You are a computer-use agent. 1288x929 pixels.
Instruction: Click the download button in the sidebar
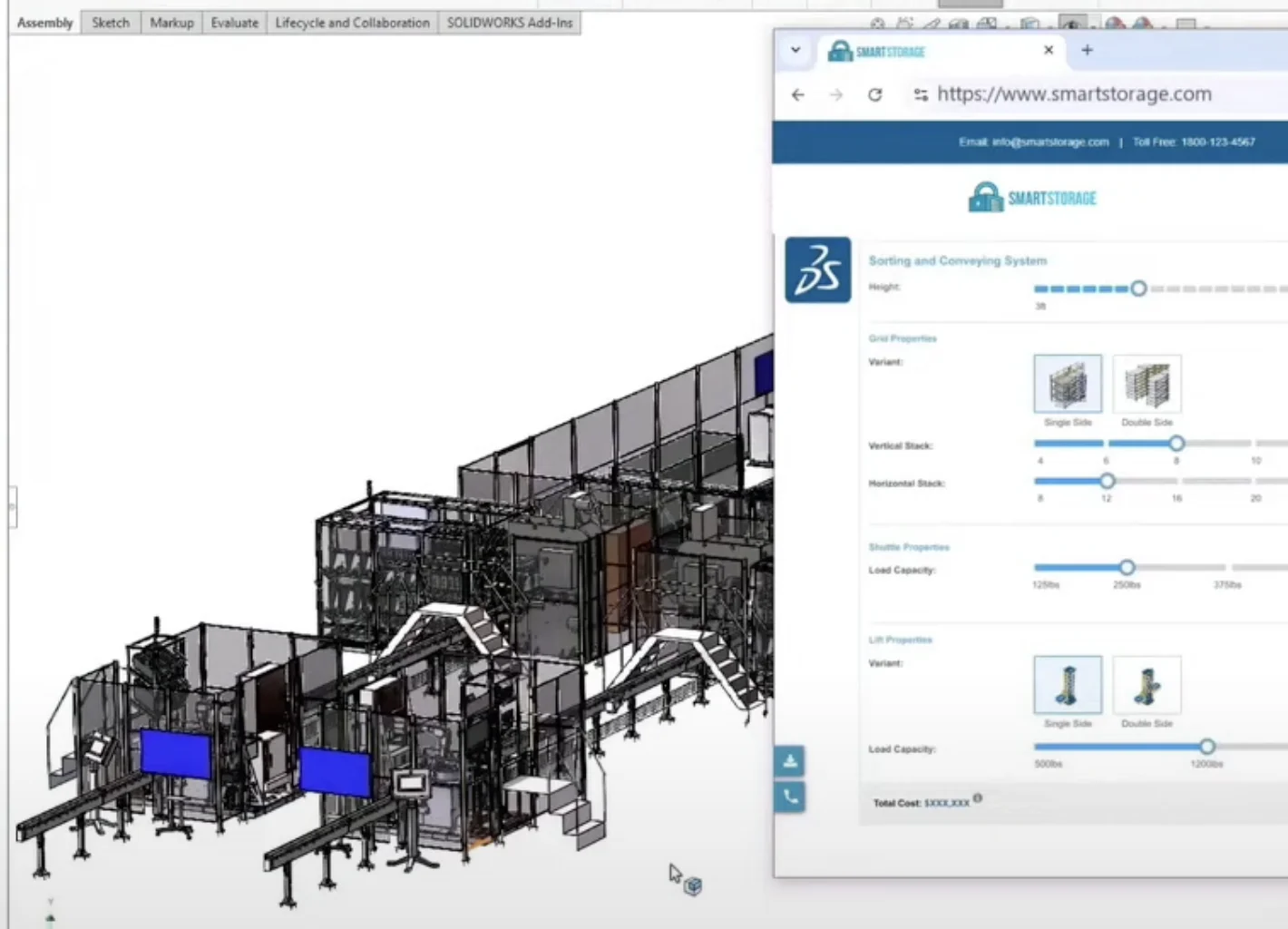tap(790, 761)
